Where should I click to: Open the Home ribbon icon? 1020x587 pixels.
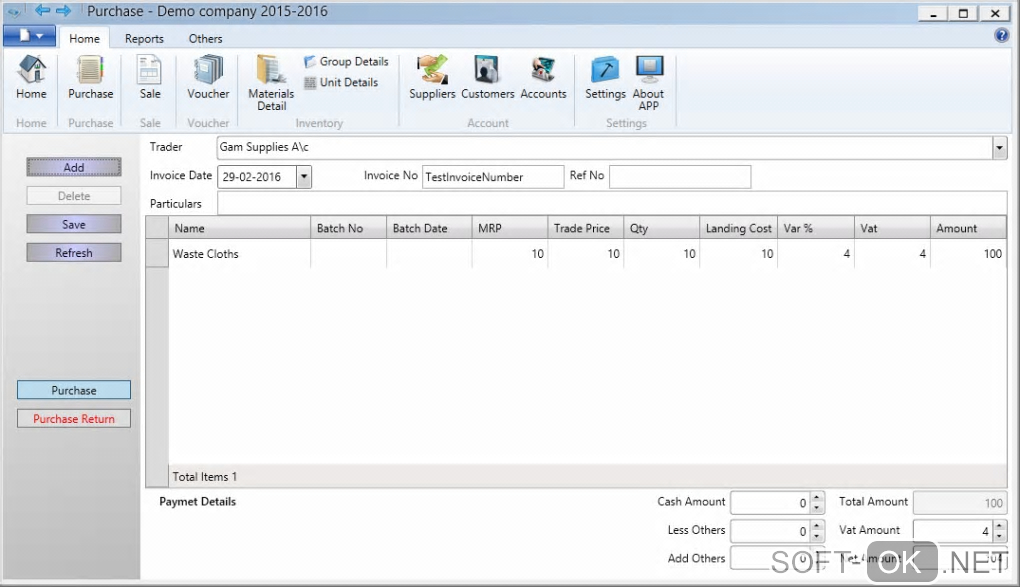[x=31, y=77]
